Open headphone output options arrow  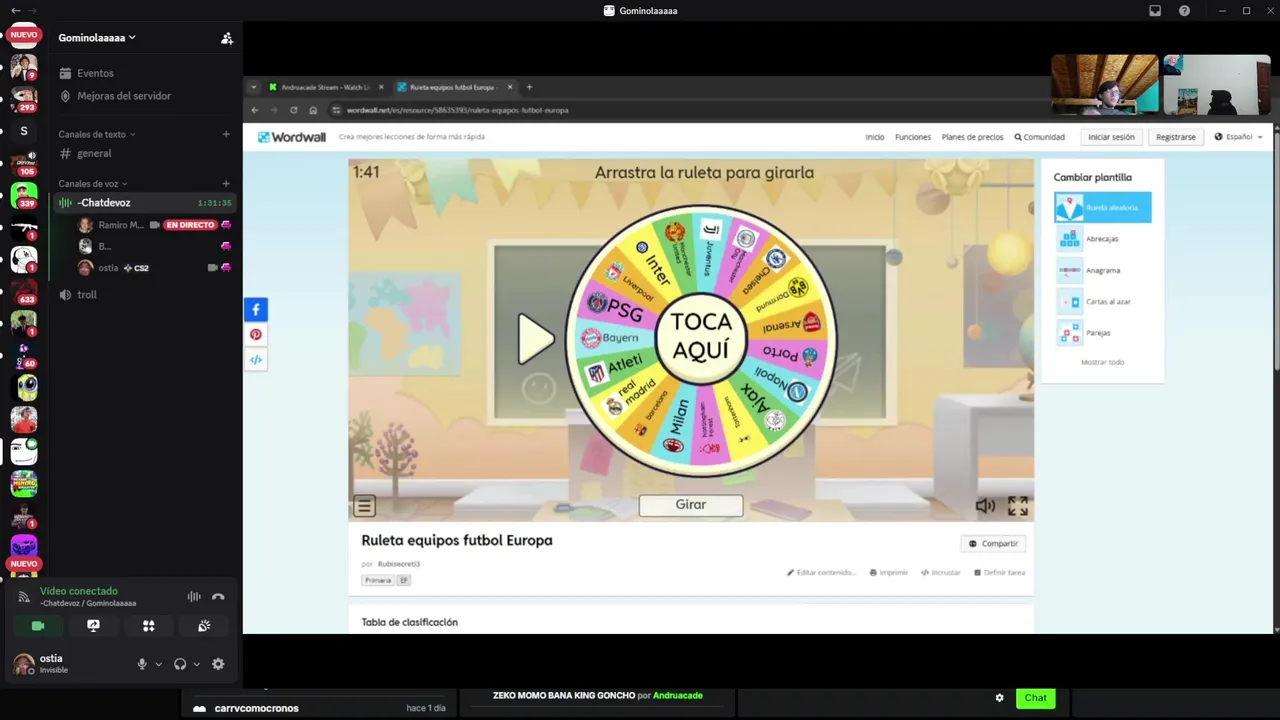coord(196,664)
